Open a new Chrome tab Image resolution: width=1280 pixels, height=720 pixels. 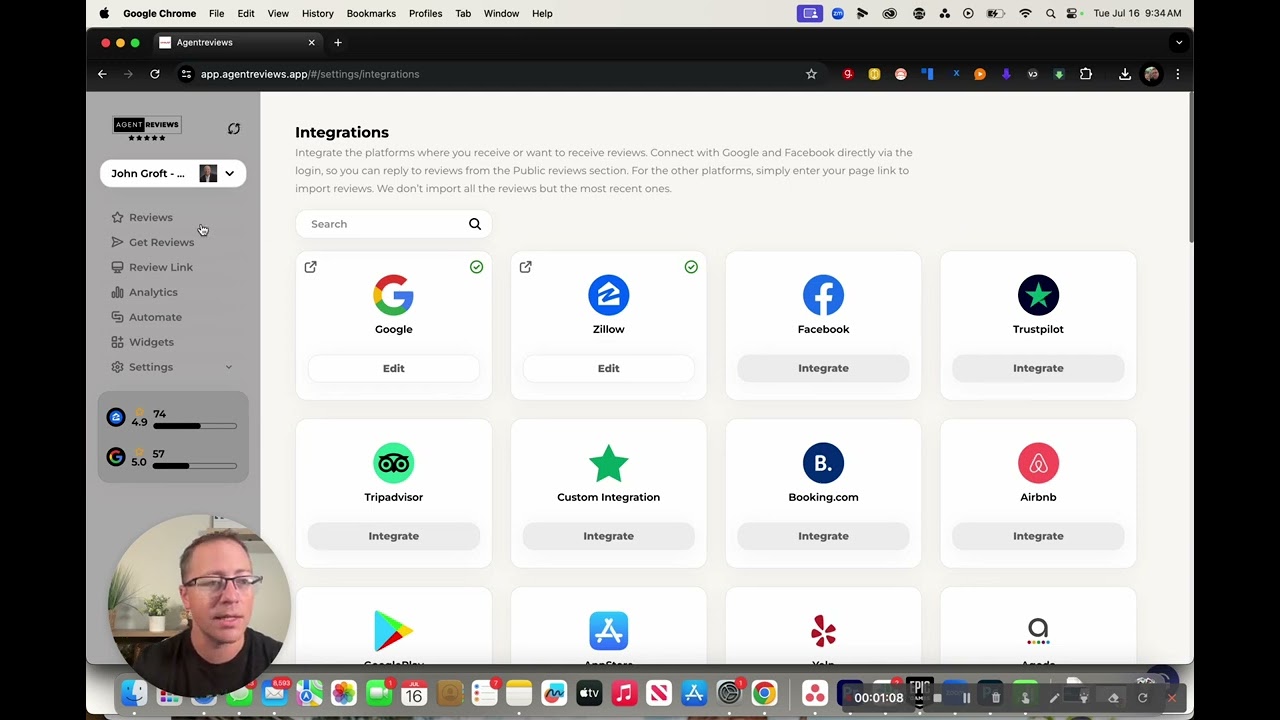click(338, 43)
